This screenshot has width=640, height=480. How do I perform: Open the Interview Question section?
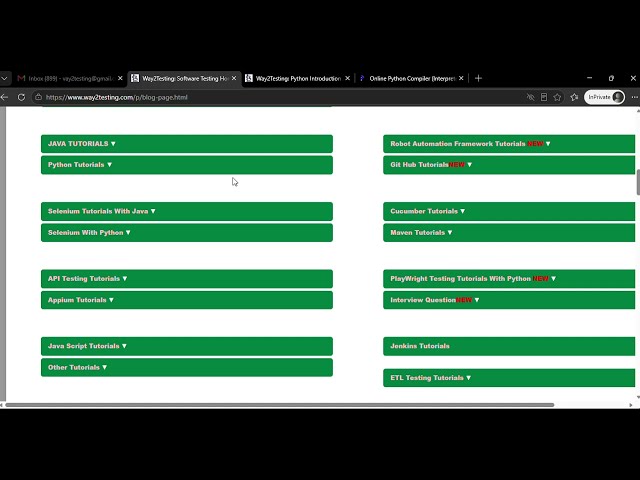click(x=509, y=300)
